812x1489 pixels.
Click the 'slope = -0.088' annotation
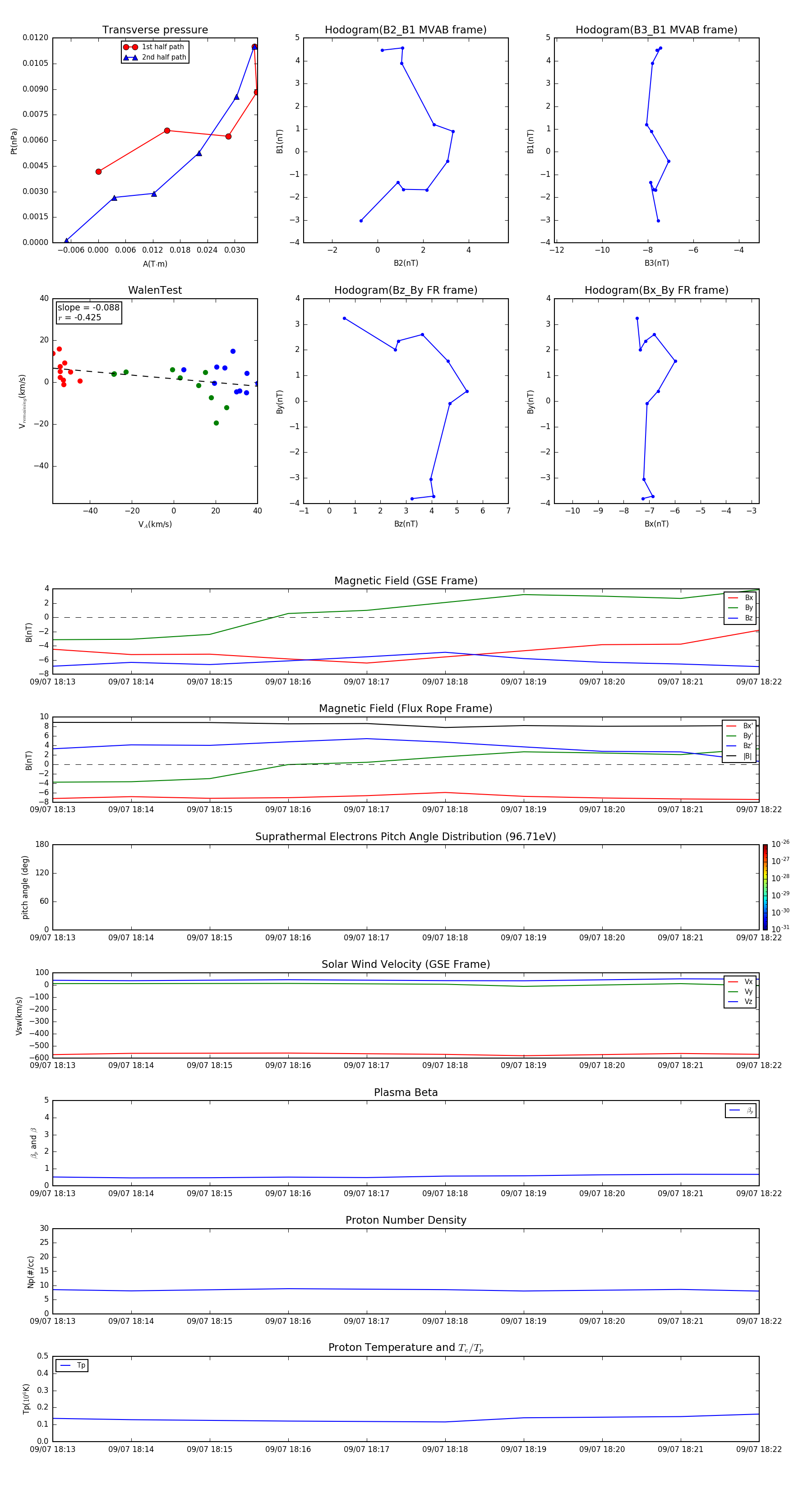click(88, 308)
